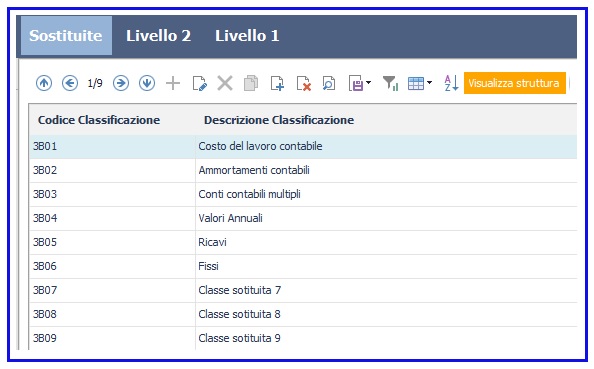594x369 pixels.
Task: Edit record with pencil document icon
Action: (200, 83)
